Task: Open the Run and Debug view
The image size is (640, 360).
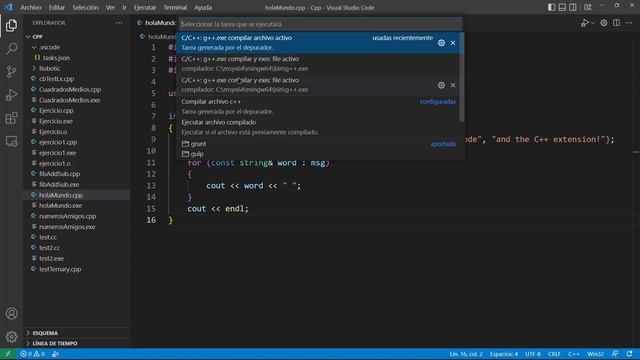Action: tap(11, 95)
